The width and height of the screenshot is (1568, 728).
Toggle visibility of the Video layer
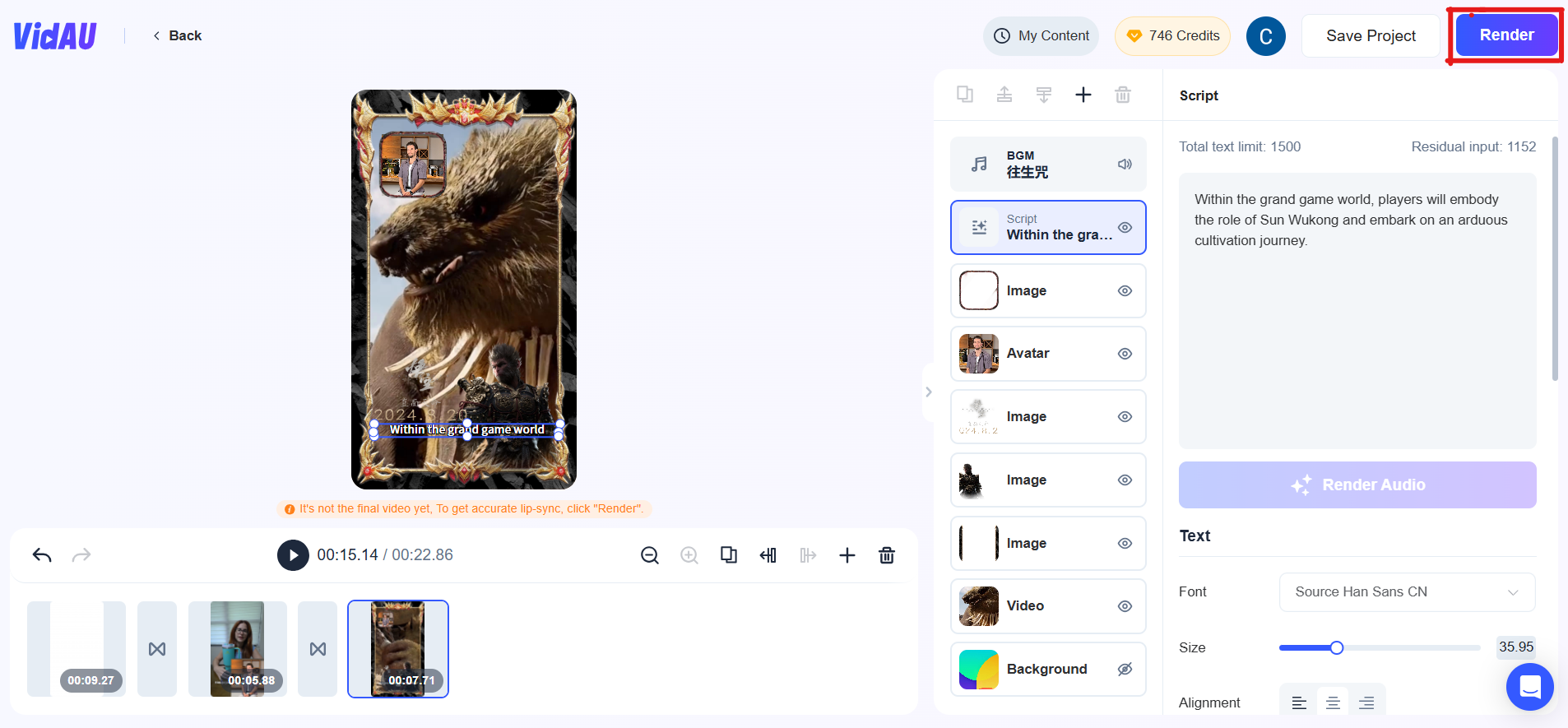[x=1125, y=606]
